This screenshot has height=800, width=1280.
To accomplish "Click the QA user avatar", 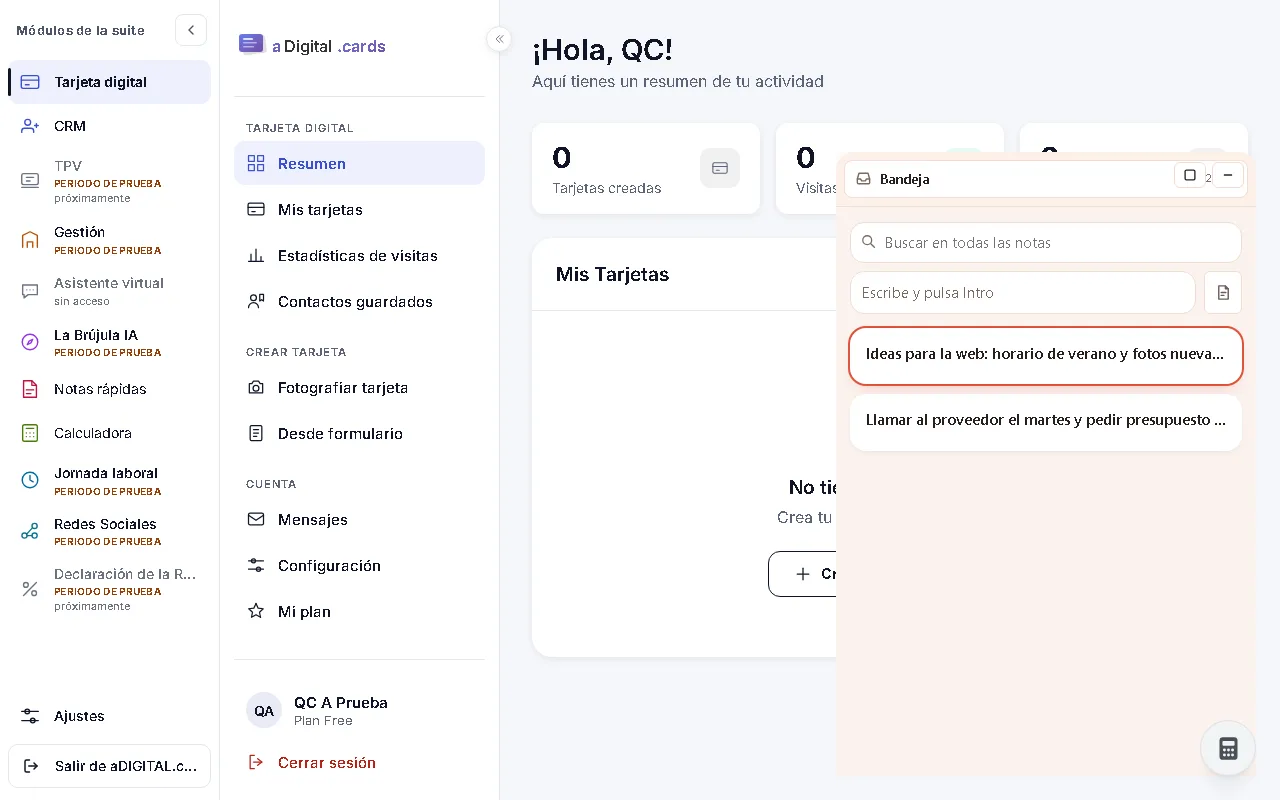I will point(264,711).
